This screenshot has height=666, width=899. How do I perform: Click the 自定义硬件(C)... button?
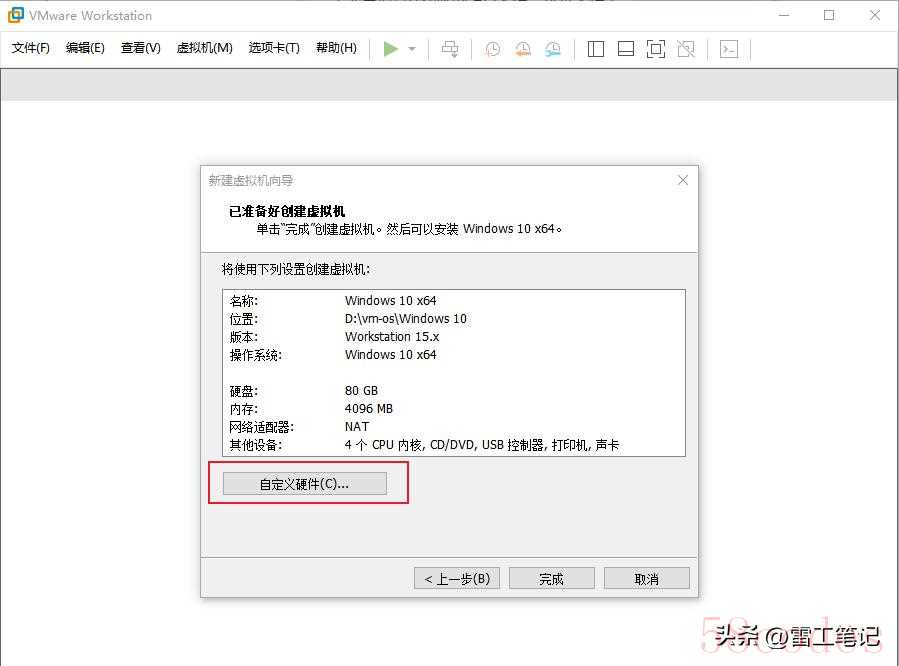point(304,484)
